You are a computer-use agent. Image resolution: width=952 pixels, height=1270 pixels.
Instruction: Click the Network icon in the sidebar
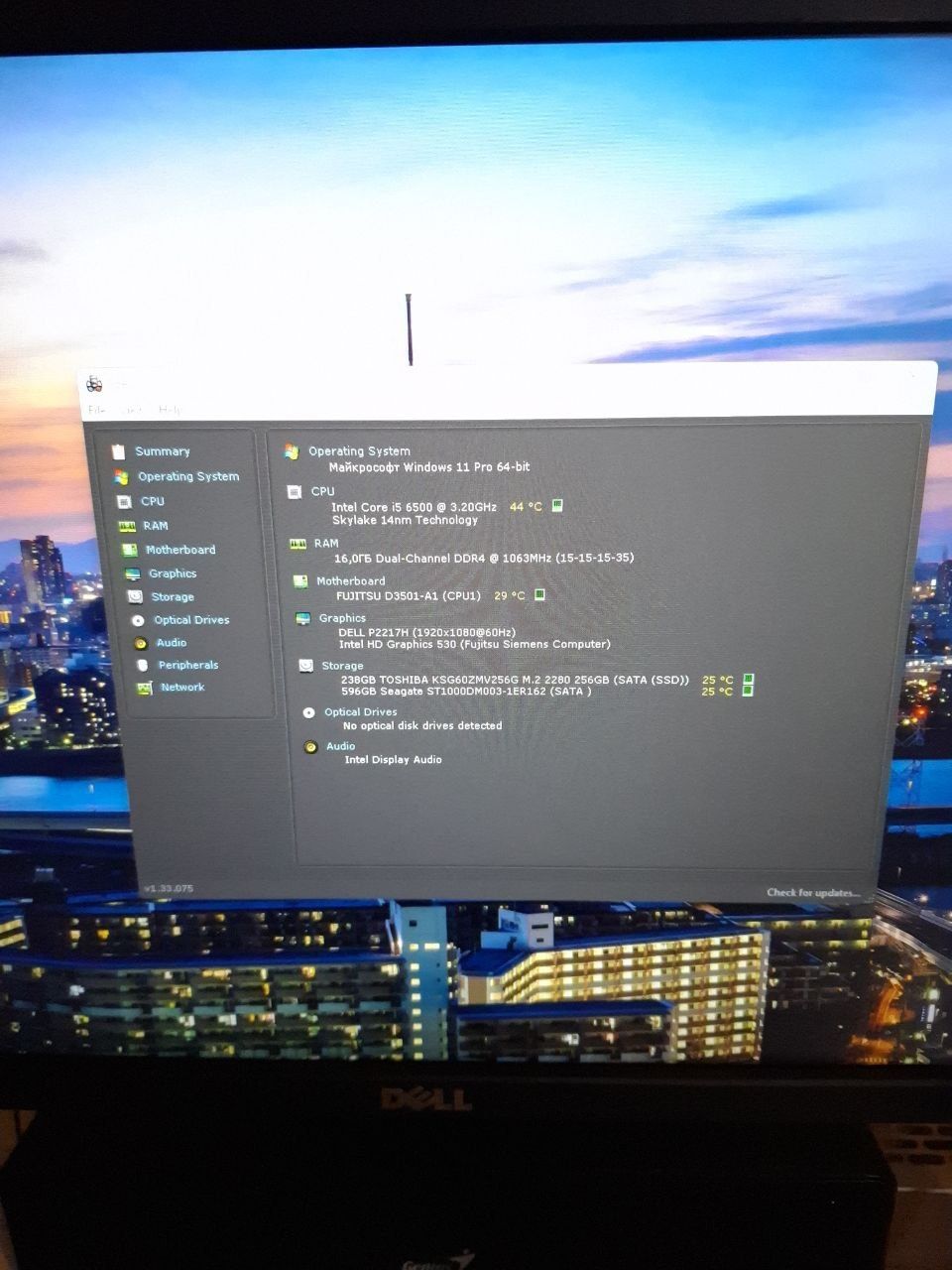[144, 688]
